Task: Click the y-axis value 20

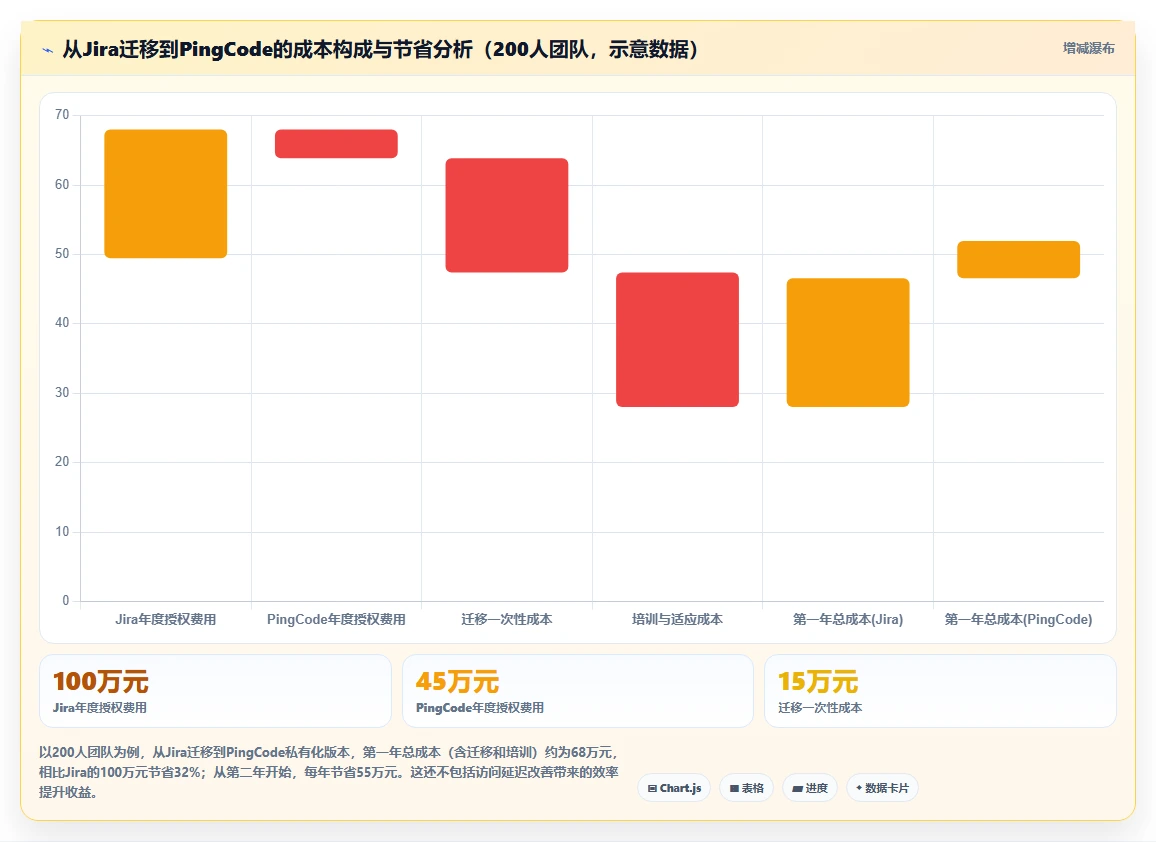Action: [x=62, y=462]
